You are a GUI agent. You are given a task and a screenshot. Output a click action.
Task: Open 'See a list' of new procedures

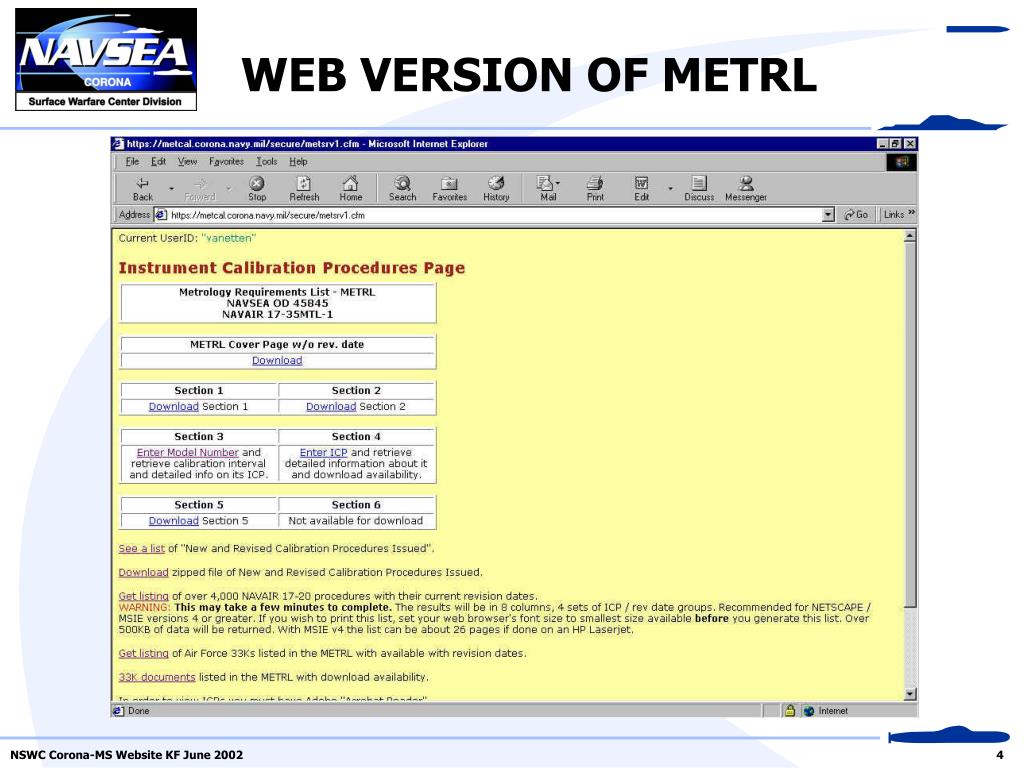point(142,549)
